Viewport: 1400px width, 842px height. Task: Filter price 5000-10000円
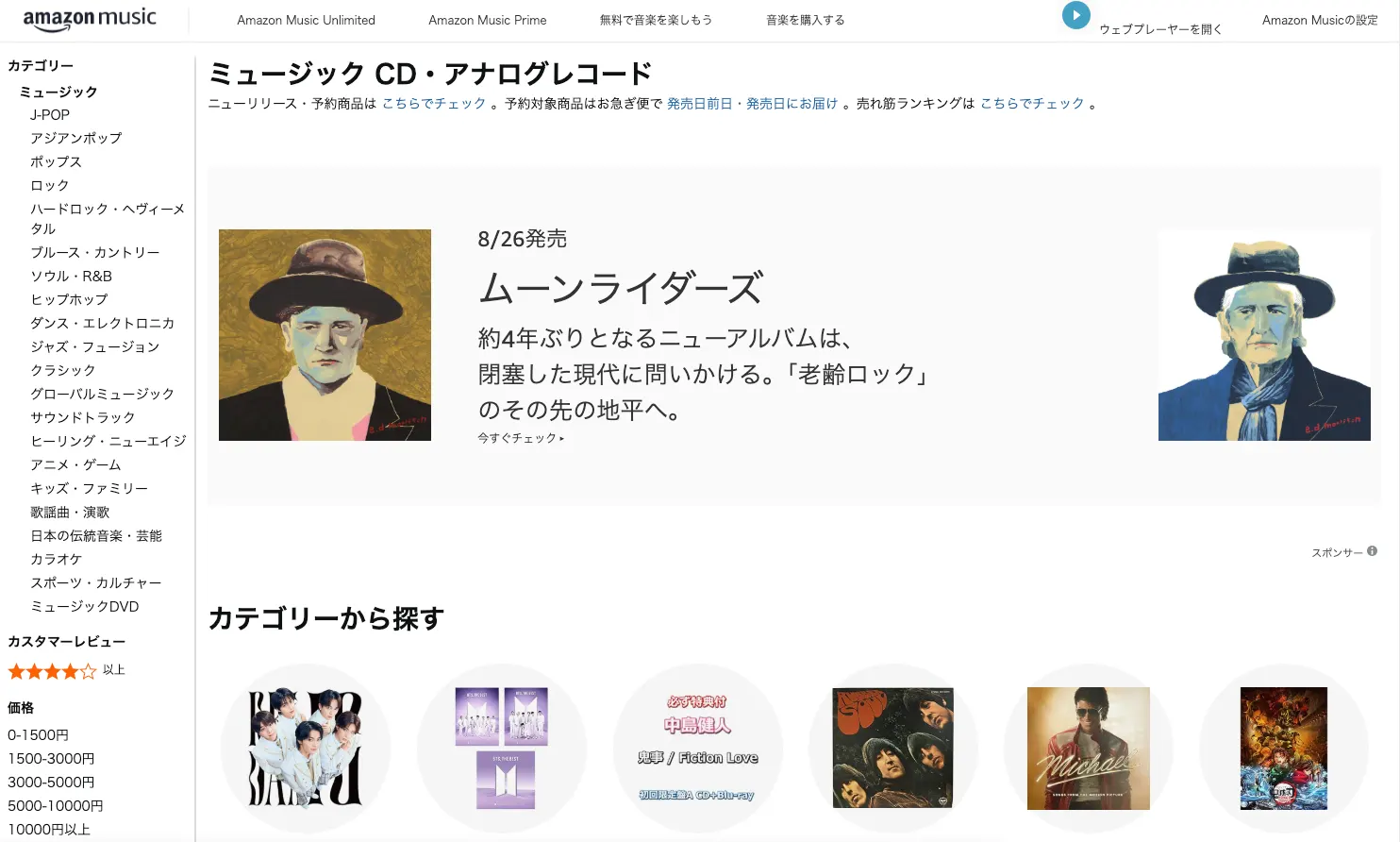(x=55, y=805)
